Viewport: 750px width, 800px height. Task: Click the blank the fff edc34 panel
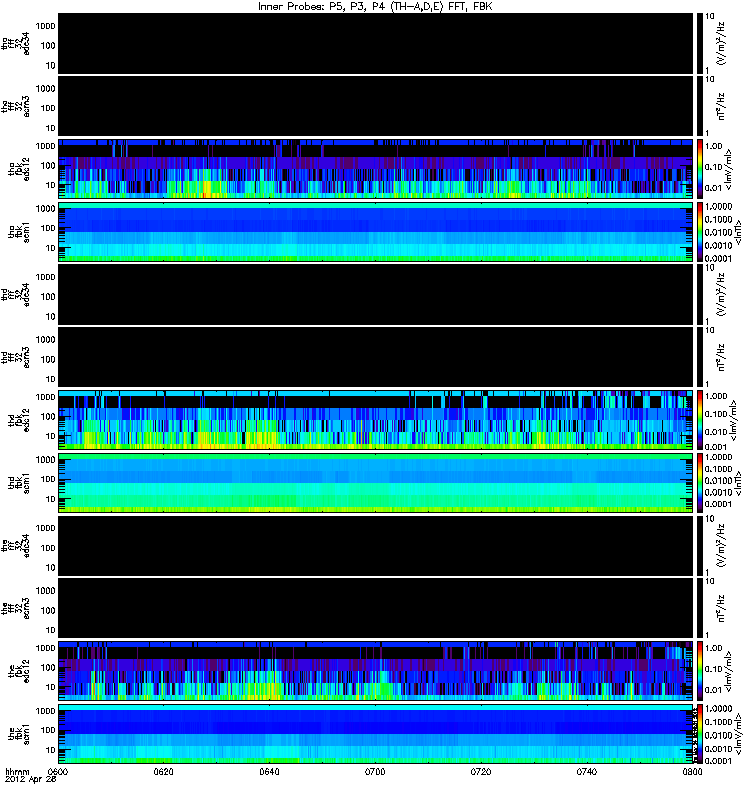376,546
